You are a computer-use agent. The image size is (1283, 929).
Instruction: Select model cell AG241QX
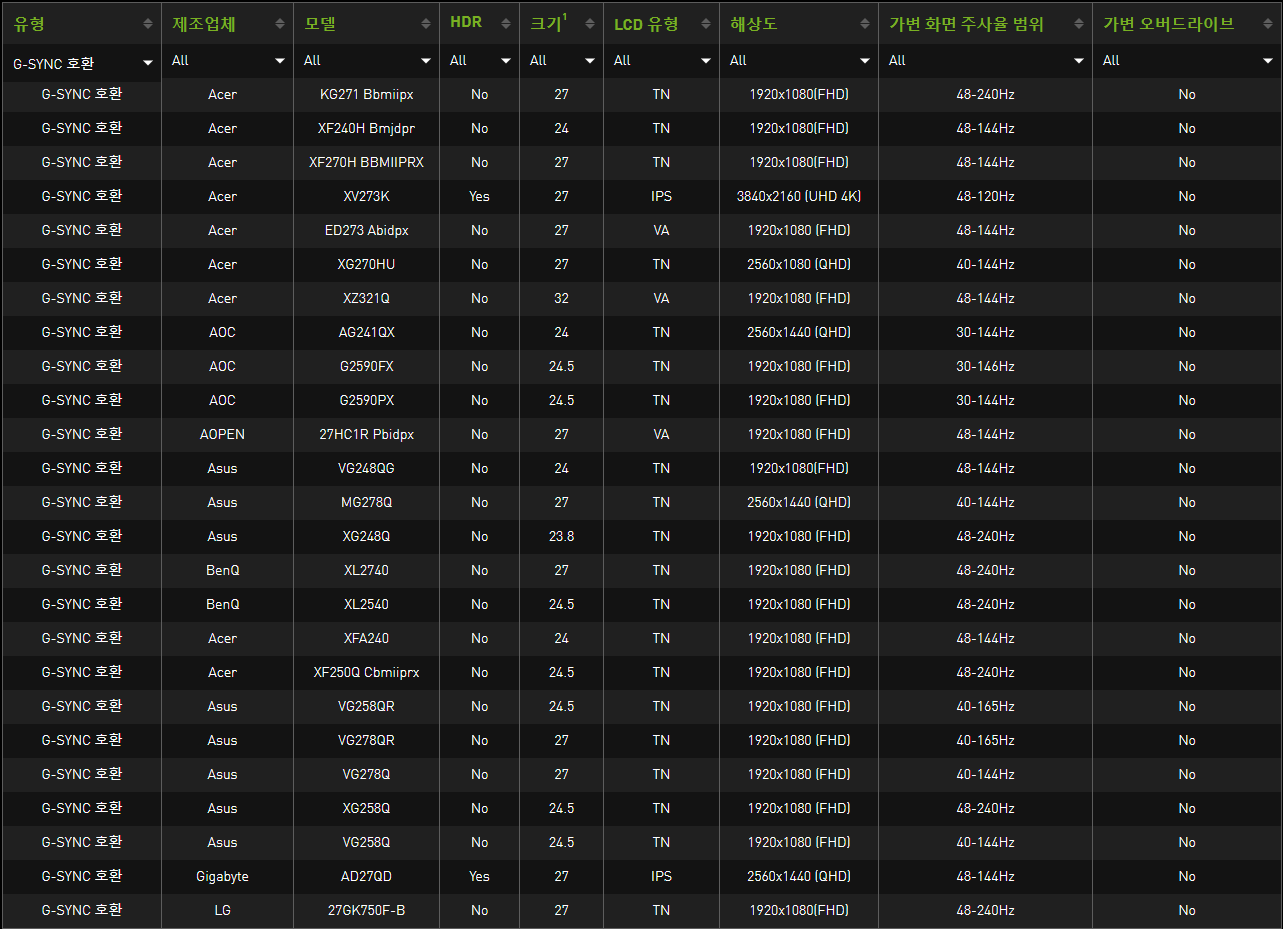(366, 333)
